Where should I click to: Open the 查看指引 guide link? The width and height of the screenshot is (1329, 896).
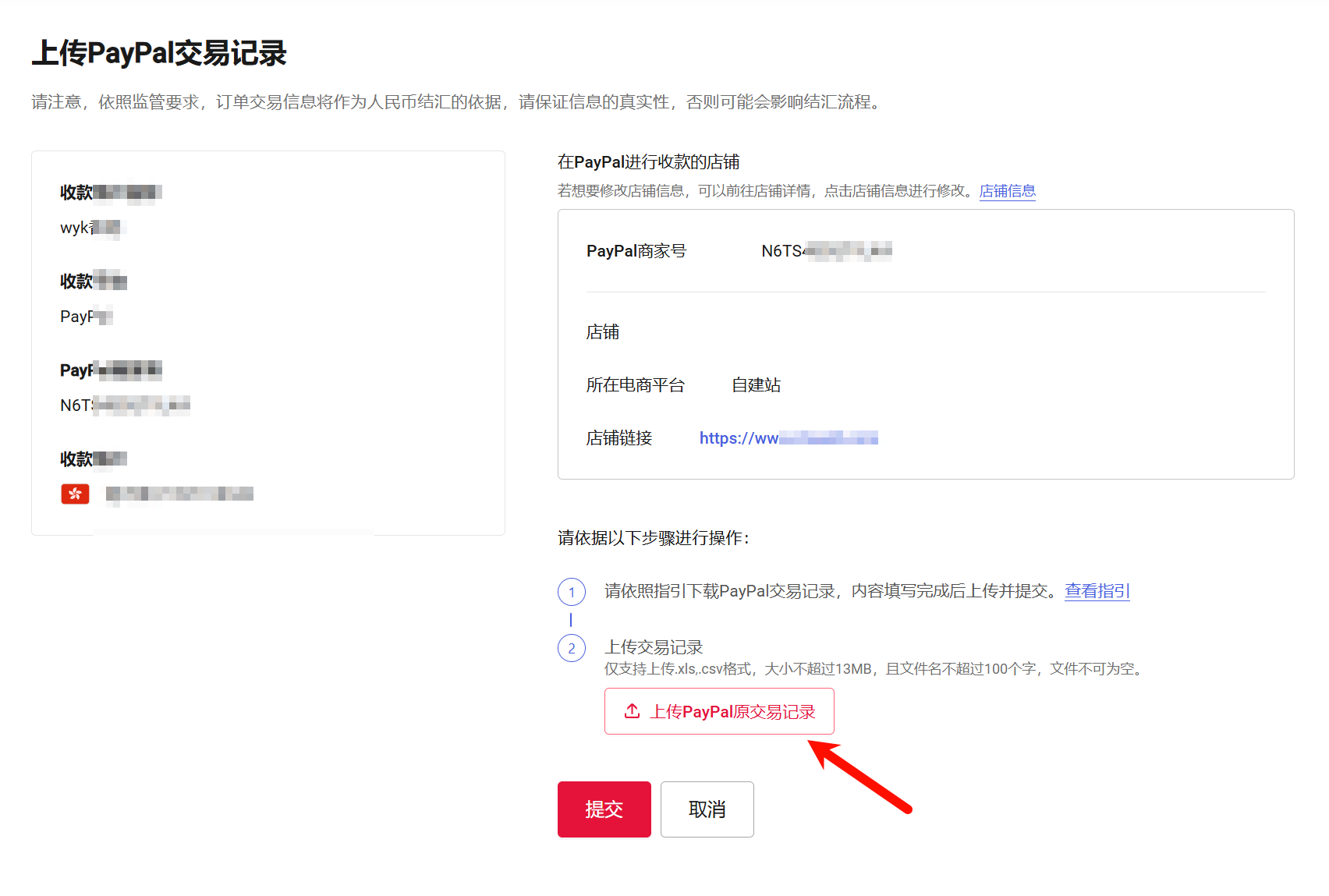(x=1097, y=591)
